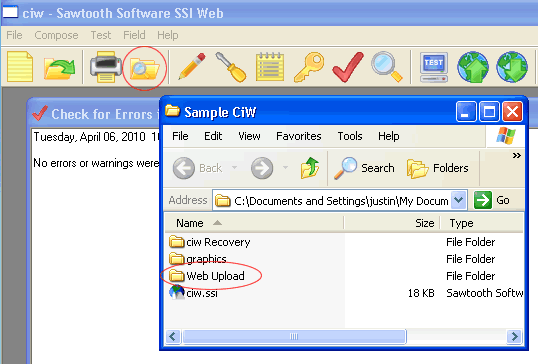Select the Web Upload folder
Screen dimensions: 538x364
point(207,276)
